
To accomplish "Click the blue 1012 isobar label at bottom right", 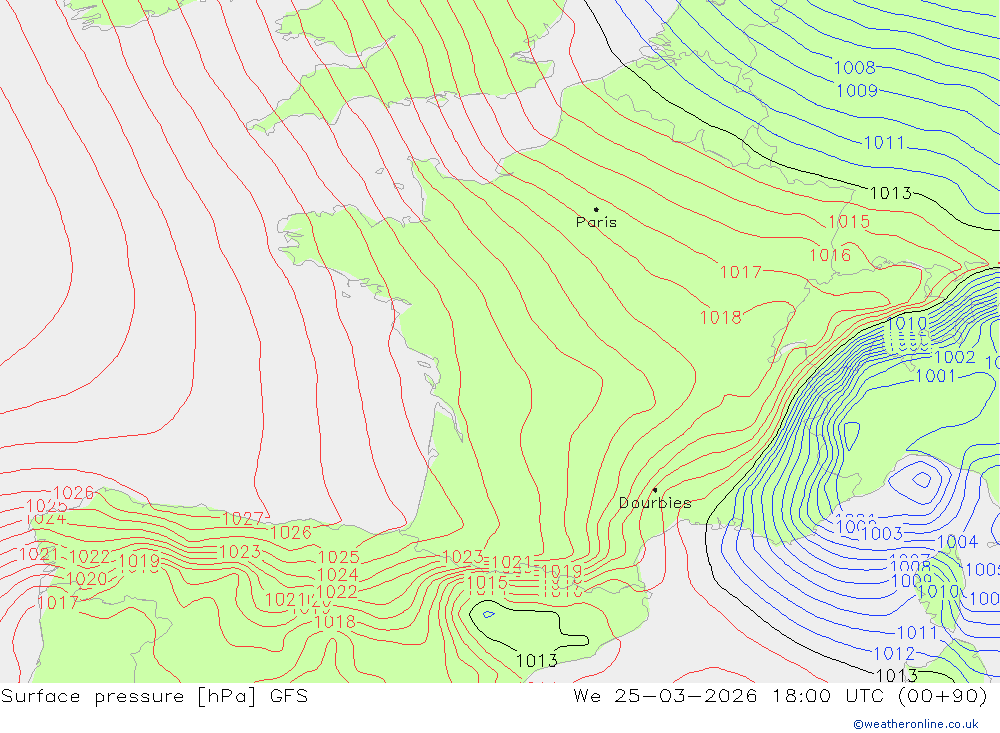I will tap(894, 654).
